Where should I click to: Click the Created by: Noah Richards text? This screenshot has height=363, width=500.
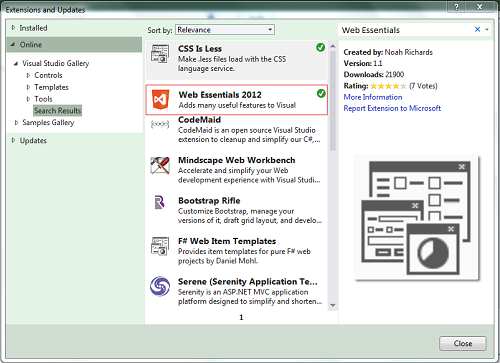click(388, 52)
